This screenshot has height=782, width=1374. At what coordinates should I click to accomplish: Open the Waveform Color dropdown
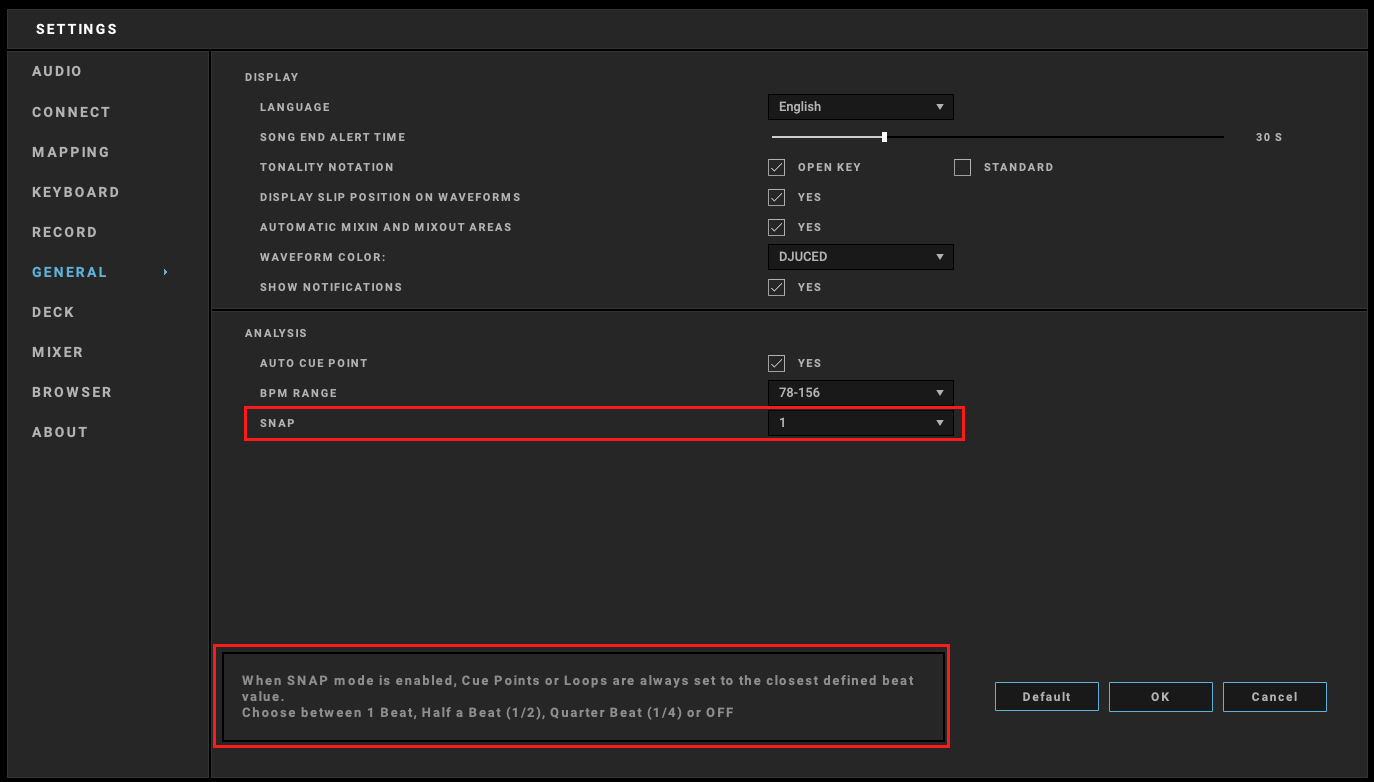[x=860, y=257]
